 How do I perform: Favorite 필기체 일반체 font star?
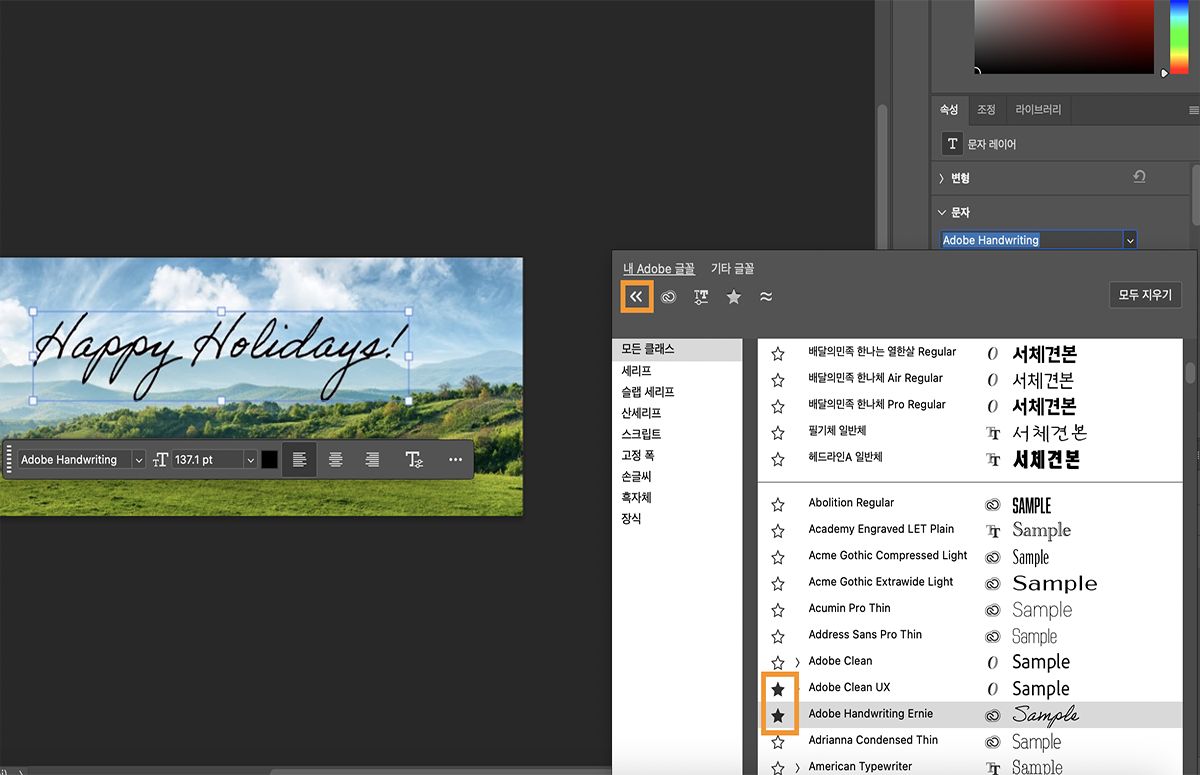click(x=778, y=433)
